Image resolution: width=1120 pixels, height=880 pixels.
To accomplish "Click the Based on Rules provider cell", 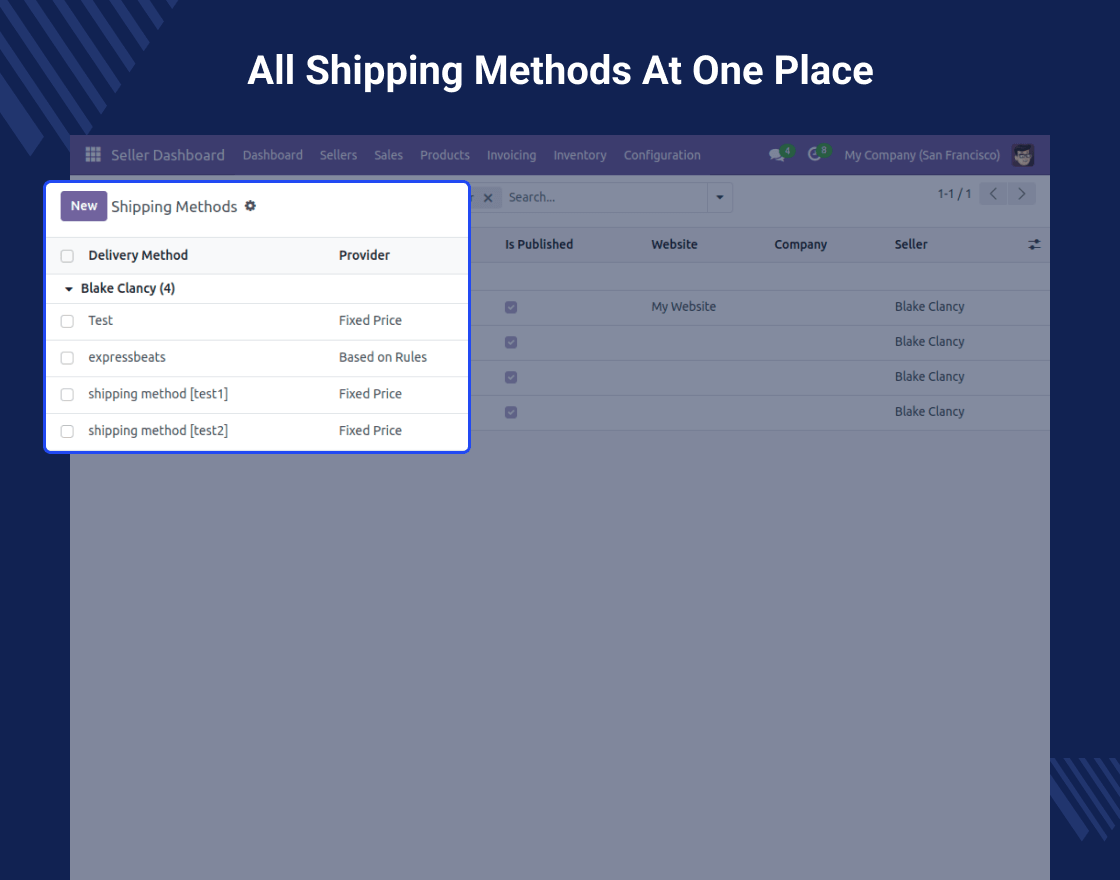I will pyautogui.click(x=383, y=357).
